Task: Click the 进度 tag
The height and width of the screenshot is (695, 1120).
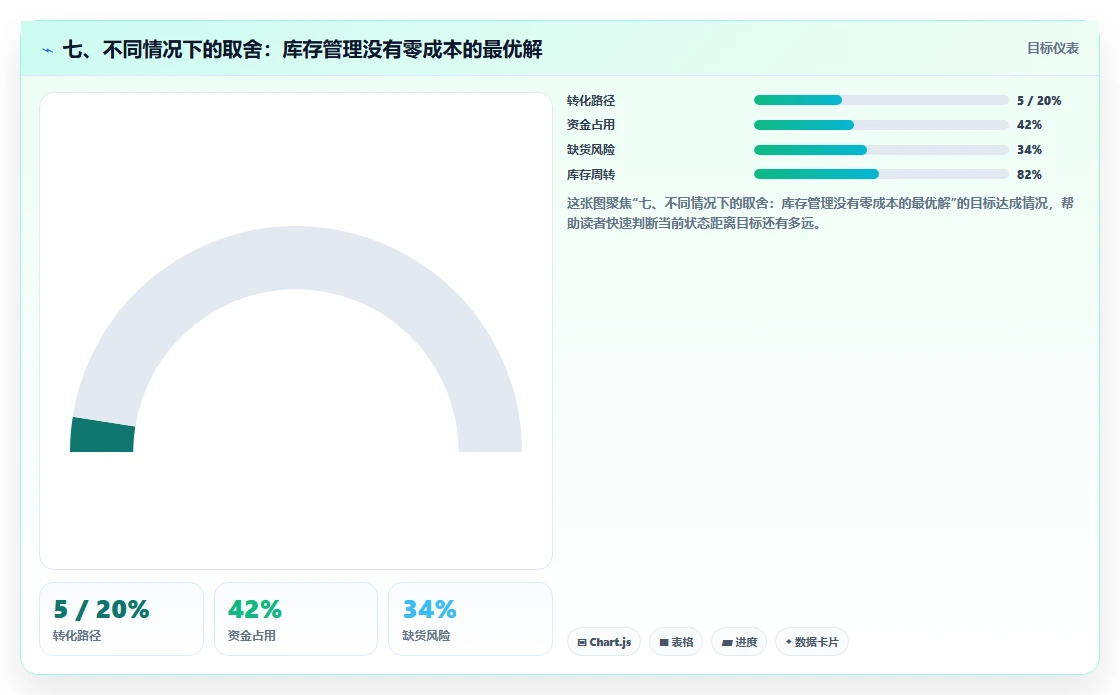Action: coord(739,642)
